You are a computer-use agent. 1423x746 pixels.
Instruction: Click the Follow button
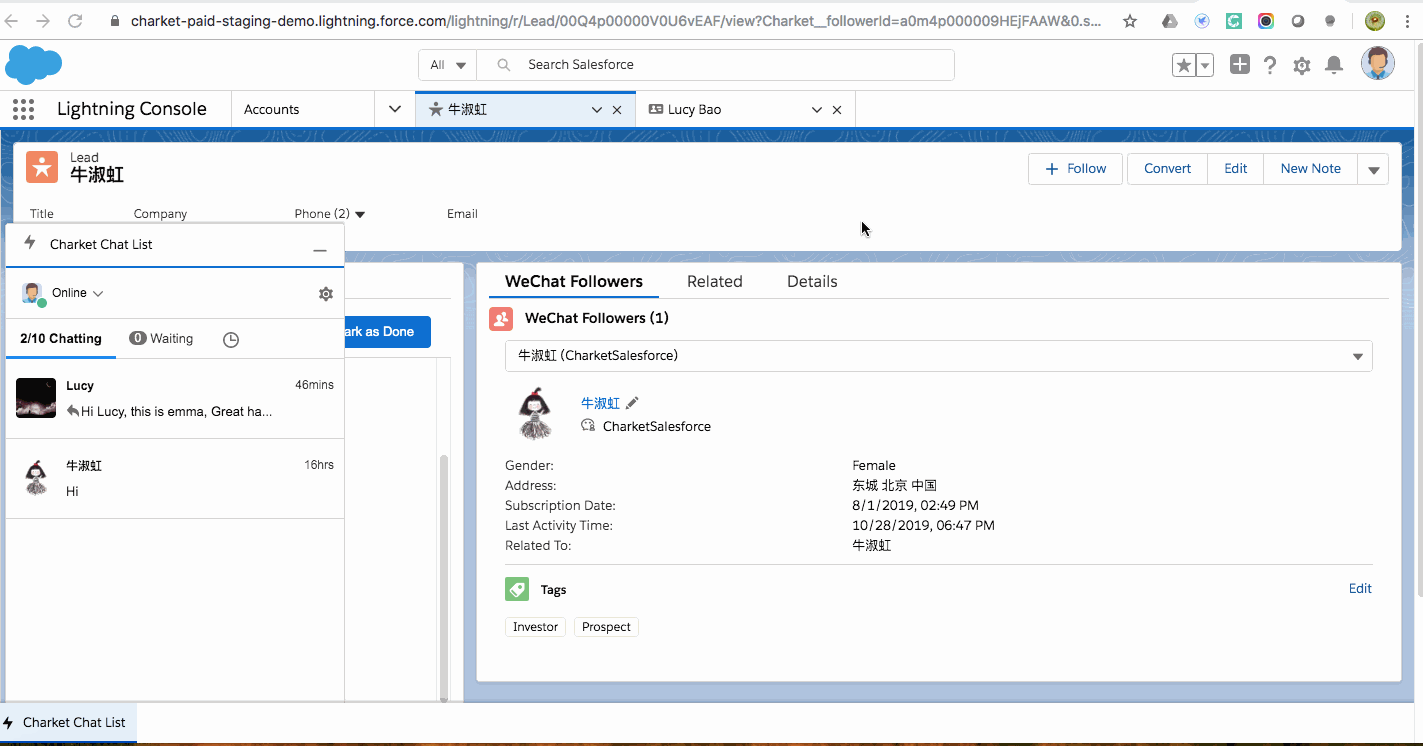[1076, 169]
